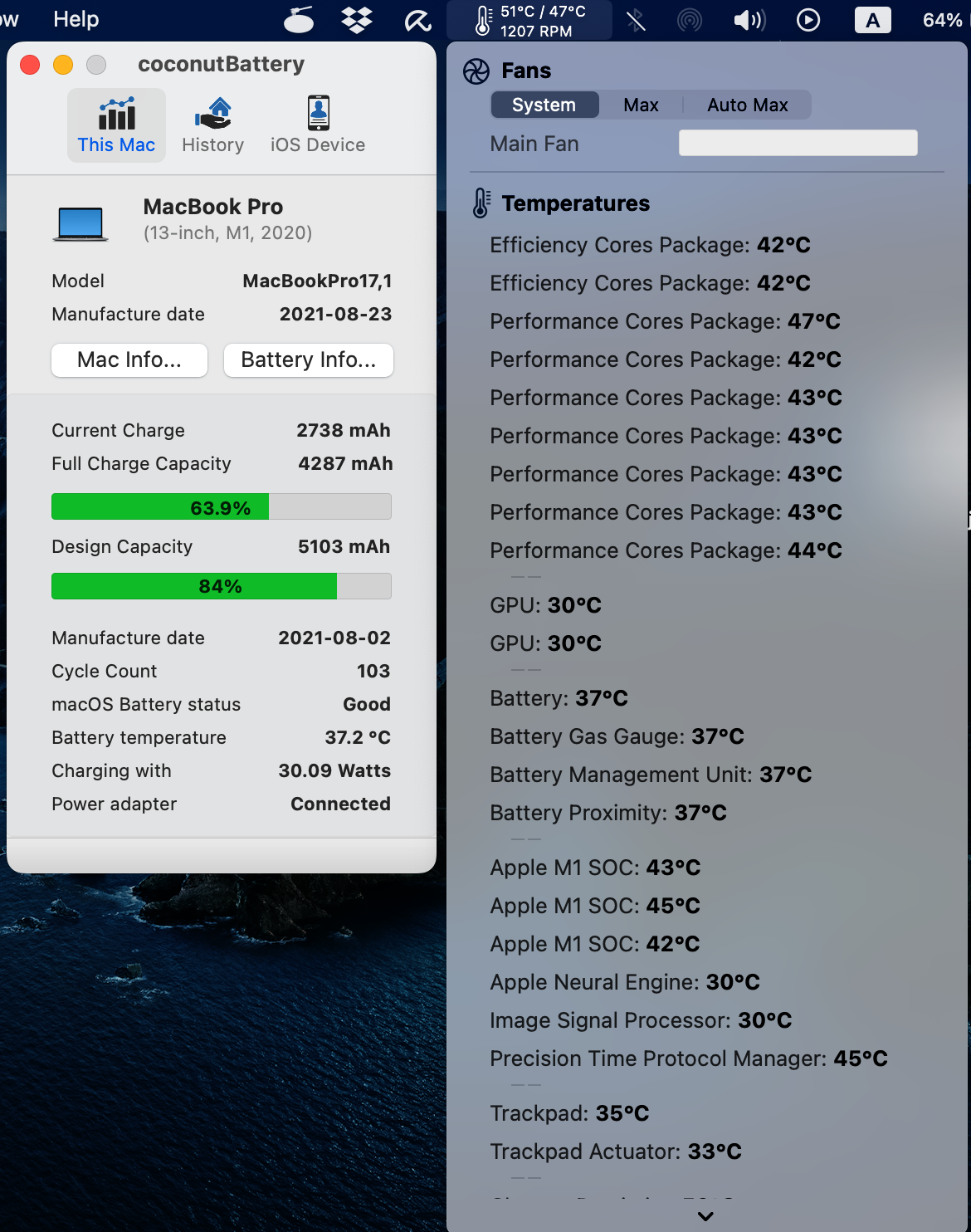Click the Temperatures thermometer icon

pyautogui.click(x=481, y=203)
